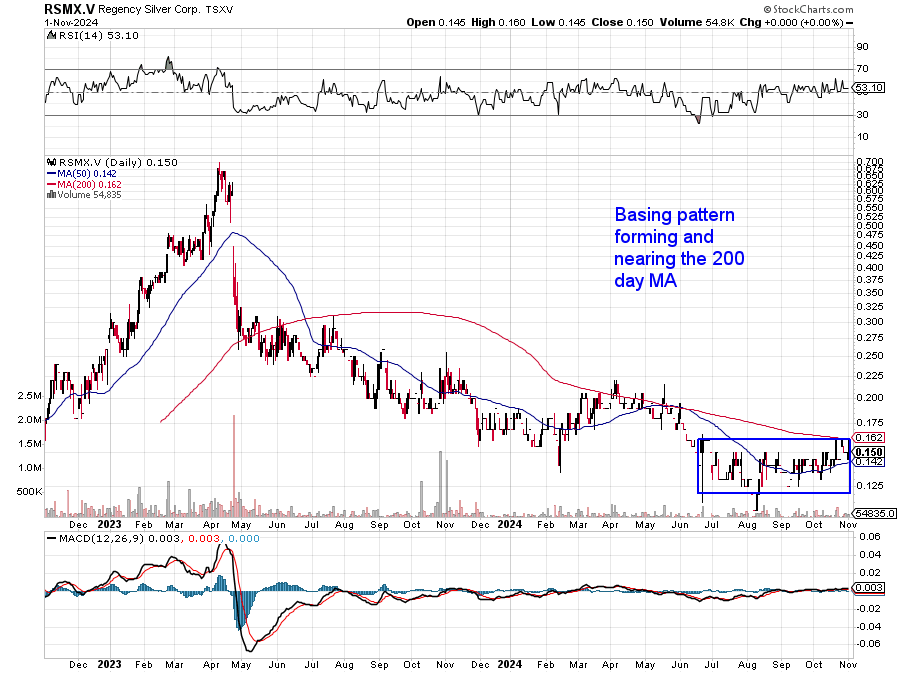Click the Volume 54,835 legend text

pyautogui.click(x=89, y=194)
